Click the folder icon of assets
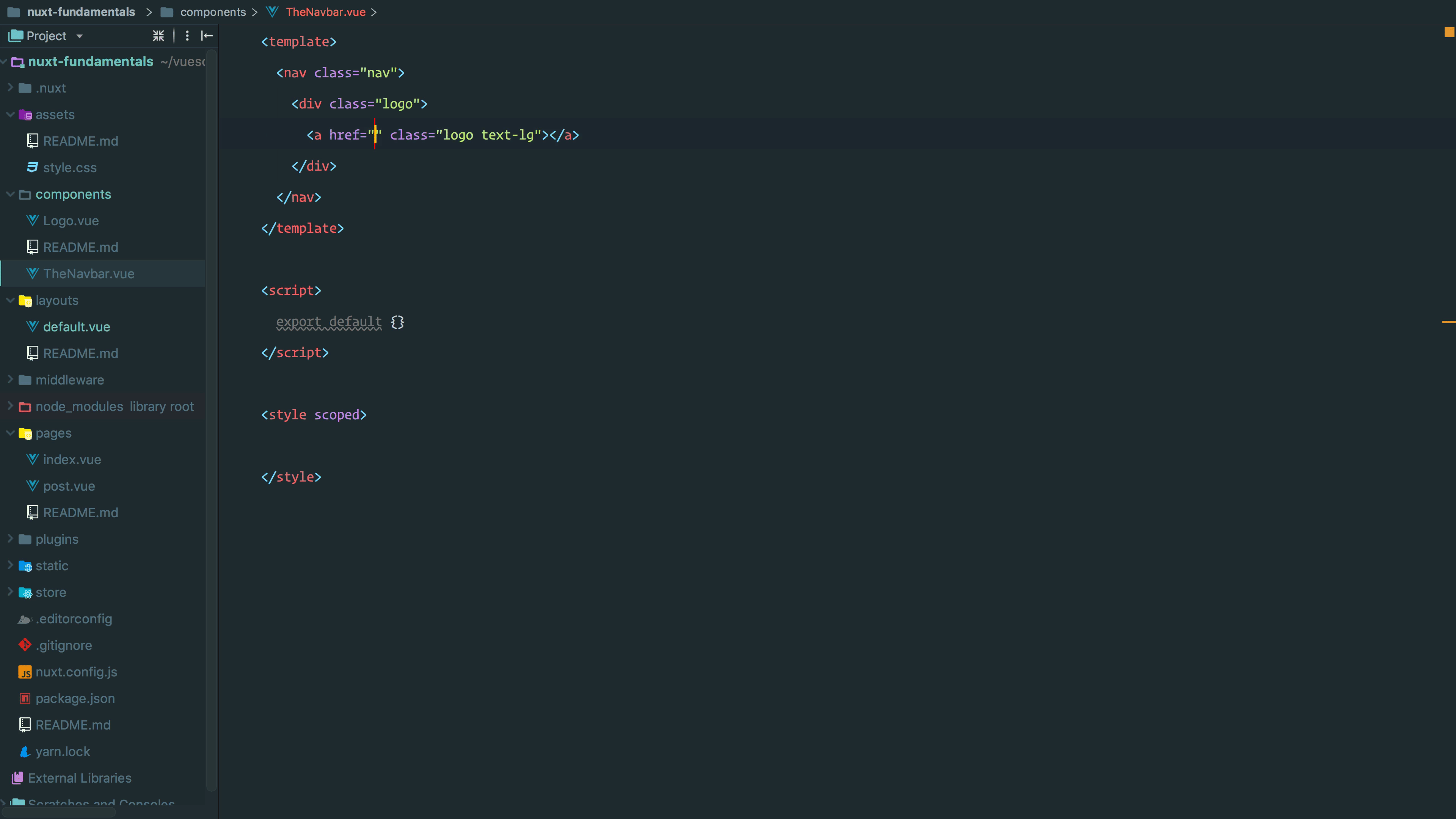Image resolution: width=1456 pixels, height=819 pixels. [25, 115]
